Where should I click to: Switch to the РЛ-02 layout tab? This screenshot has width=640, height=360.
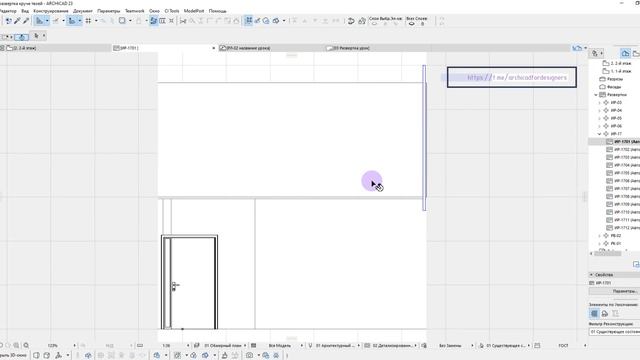(271, 48)
